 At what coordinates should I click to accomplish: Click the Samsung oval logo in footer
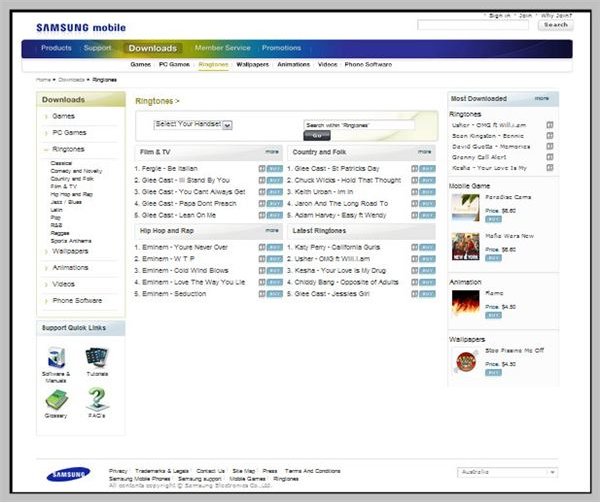pos(68,474)
